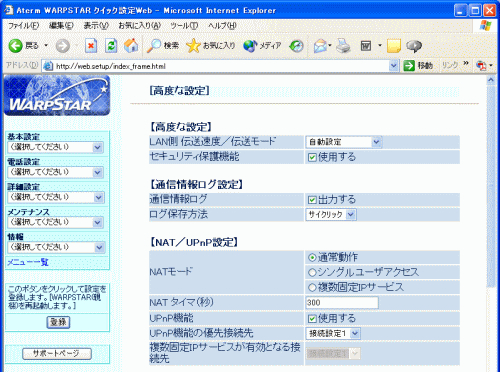
Task: Click the toolbar extension icon at far right
Action: pos(481,65)
